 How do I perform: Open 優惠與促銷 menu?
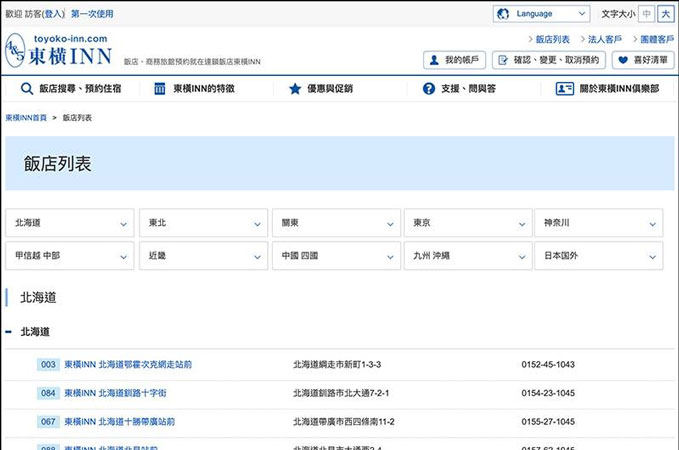321,89
